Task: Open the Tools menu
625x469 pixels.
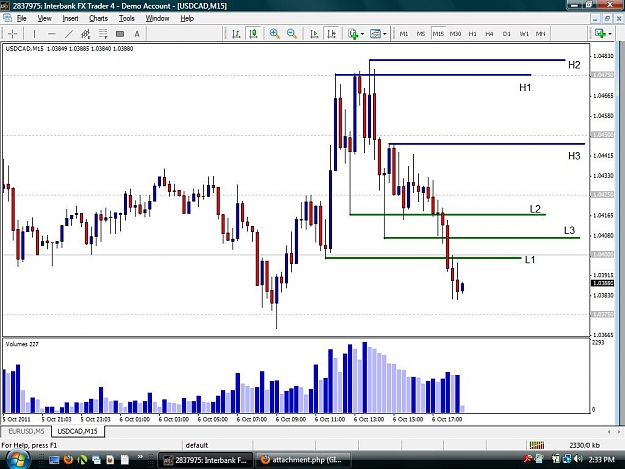Action: 127,18
